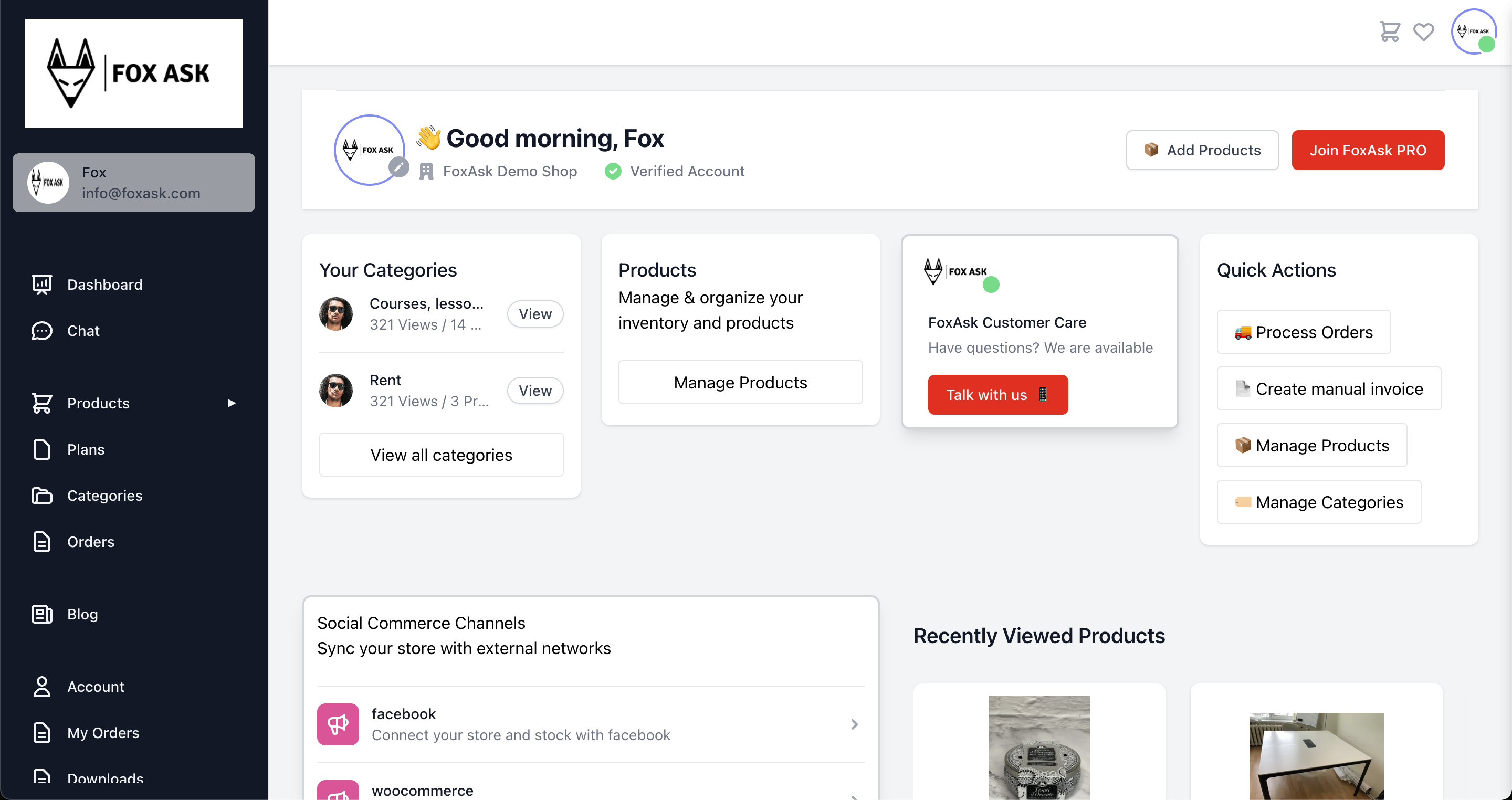Open the profile avatar in top-right header

click(1473, 31)
